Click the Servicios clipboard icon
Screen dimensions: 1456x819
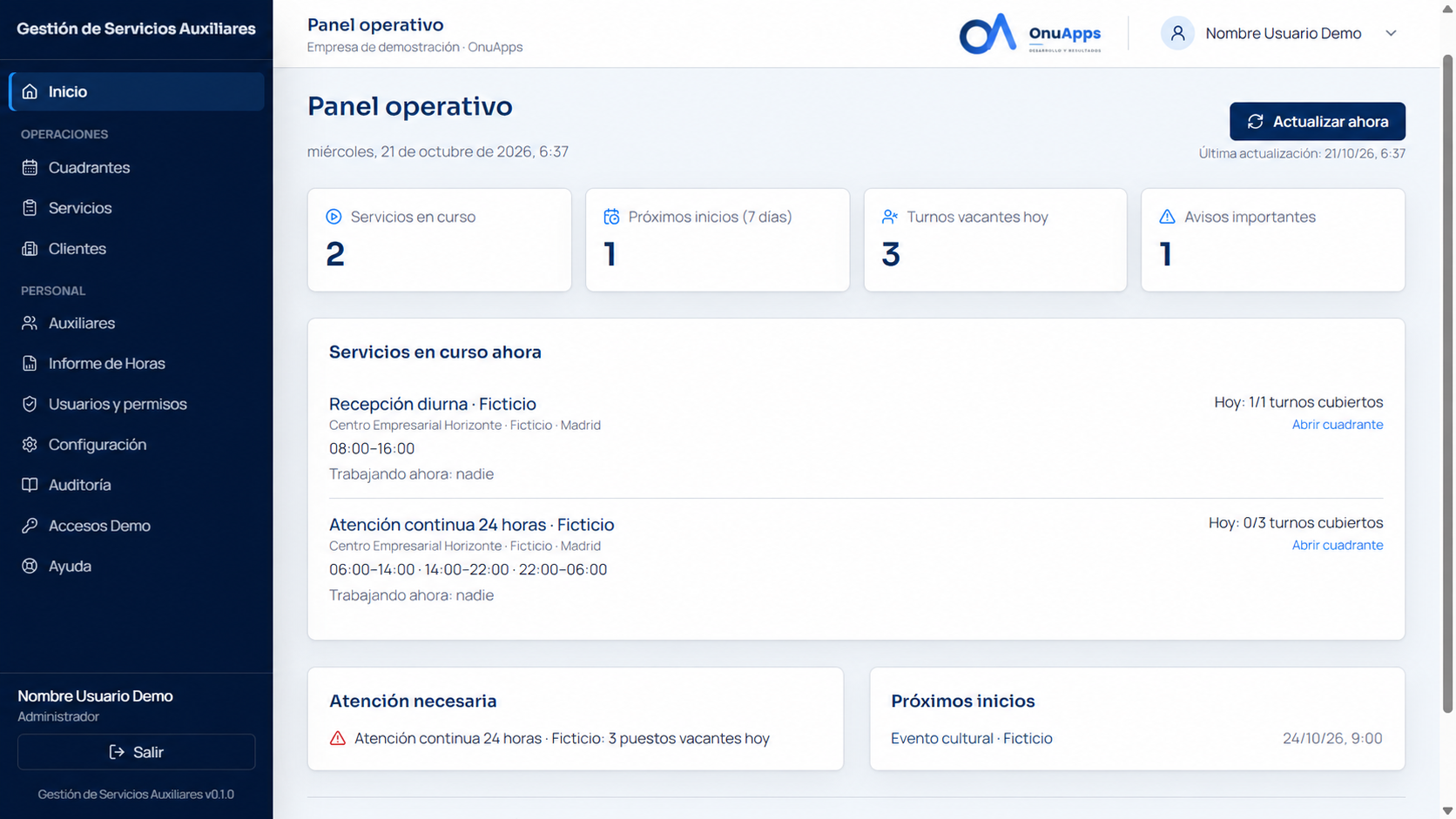click(30, 208)
